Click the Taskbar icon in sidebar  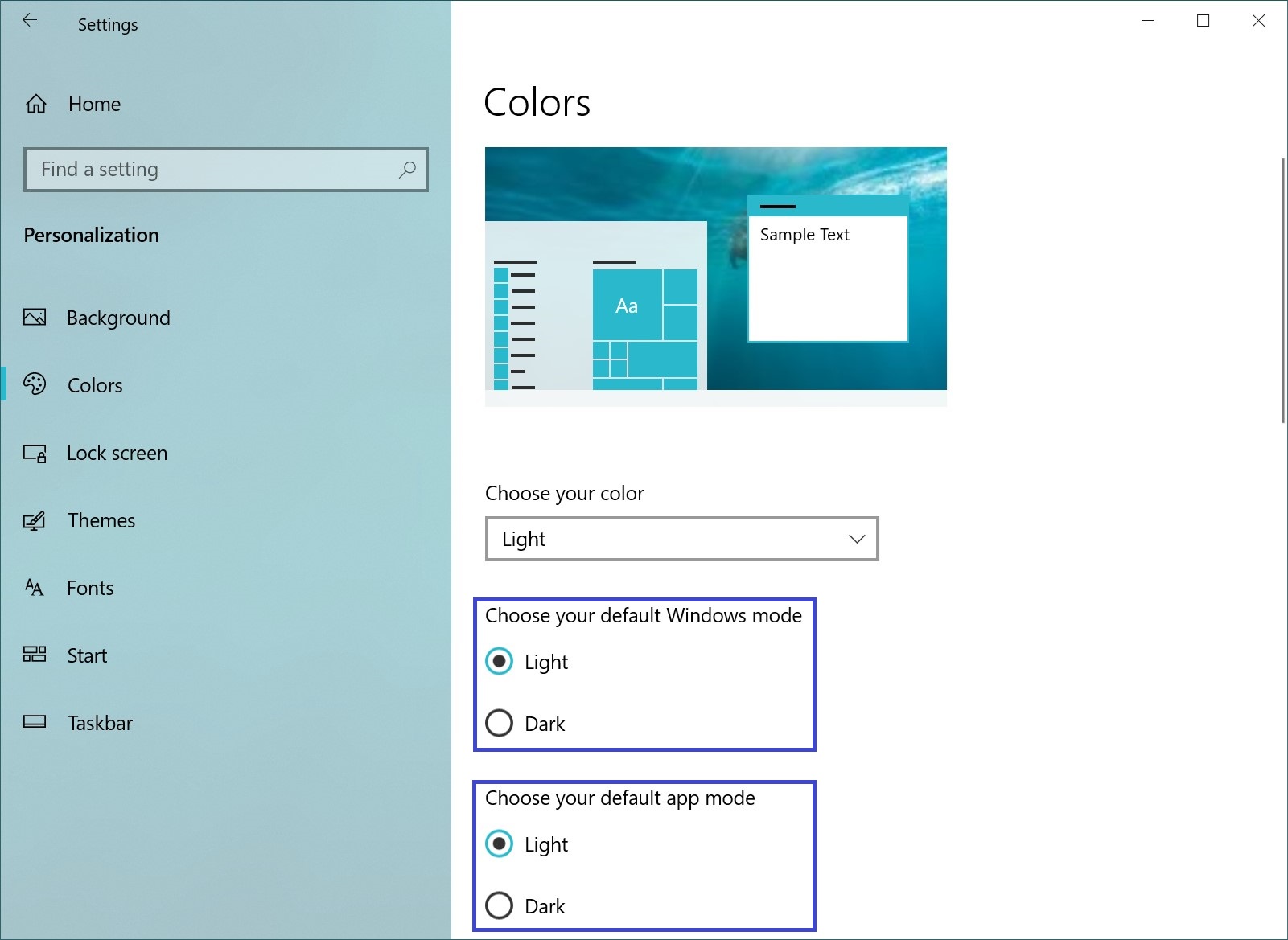(x=35, y=722)
